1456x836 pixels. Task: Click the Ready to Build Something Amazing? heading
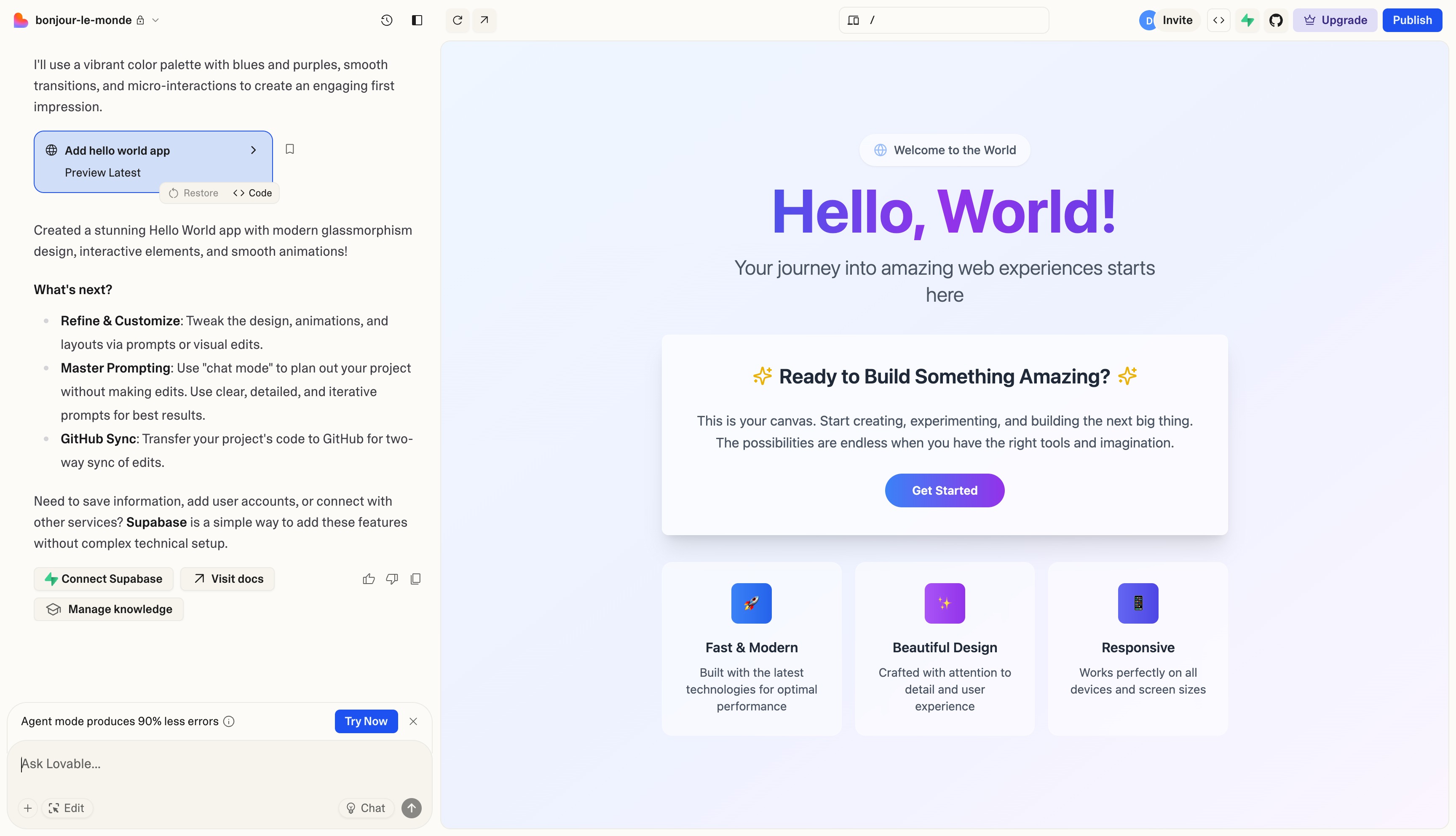(945, 377)
